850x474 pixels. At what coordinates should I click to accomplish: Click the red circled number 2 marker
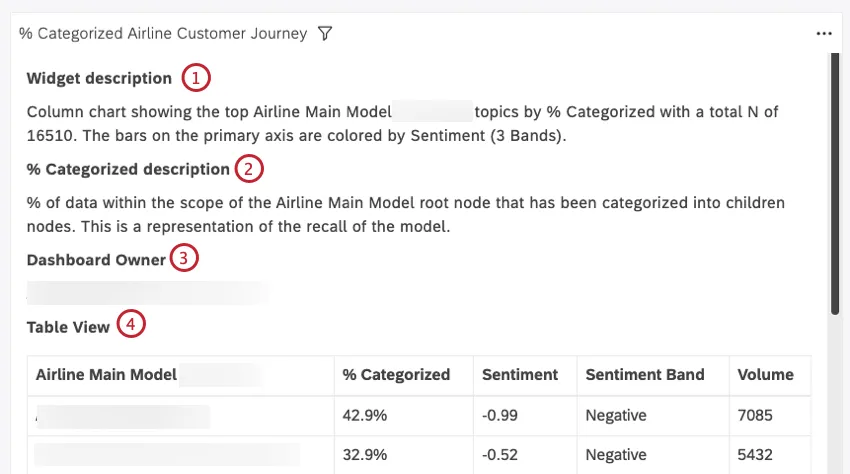[x=249, y=169]
